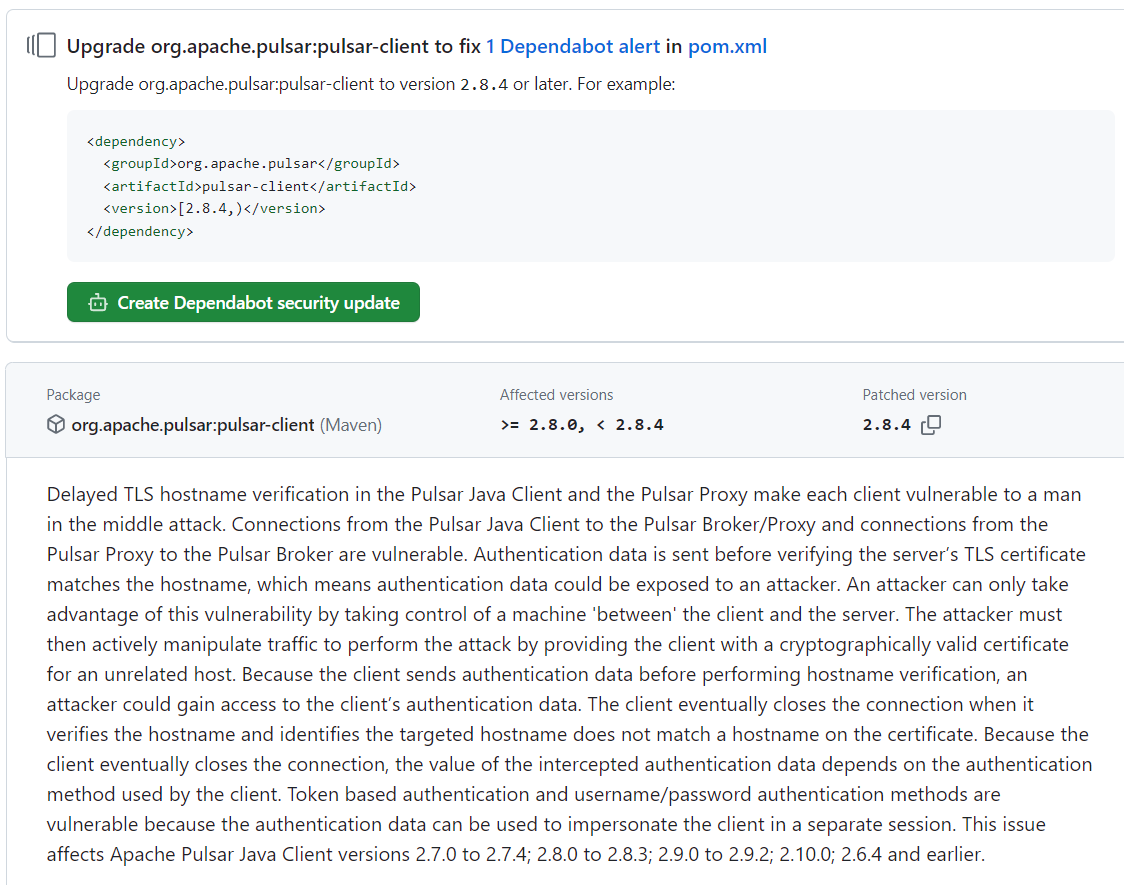Select the affected versions range >= 2.8.0, < 2.8.4

pos(580,424)
